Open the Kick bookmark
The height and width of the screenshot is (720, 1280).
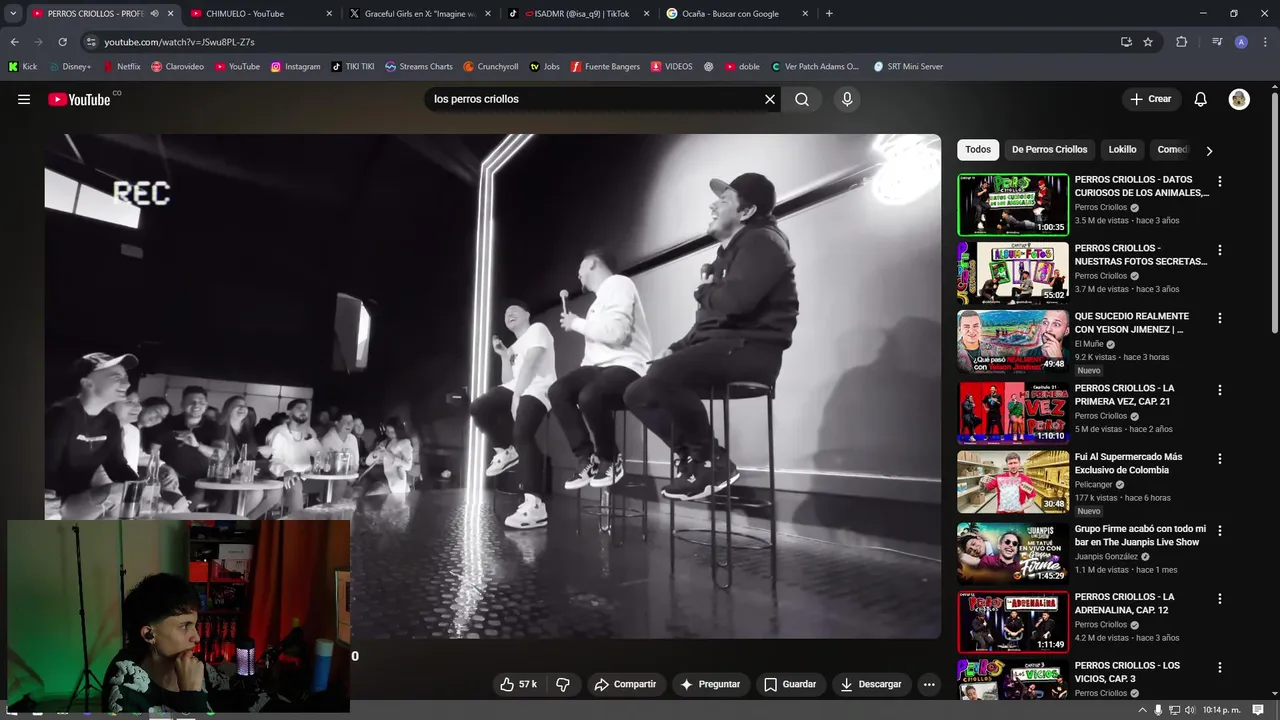(22, 67)
